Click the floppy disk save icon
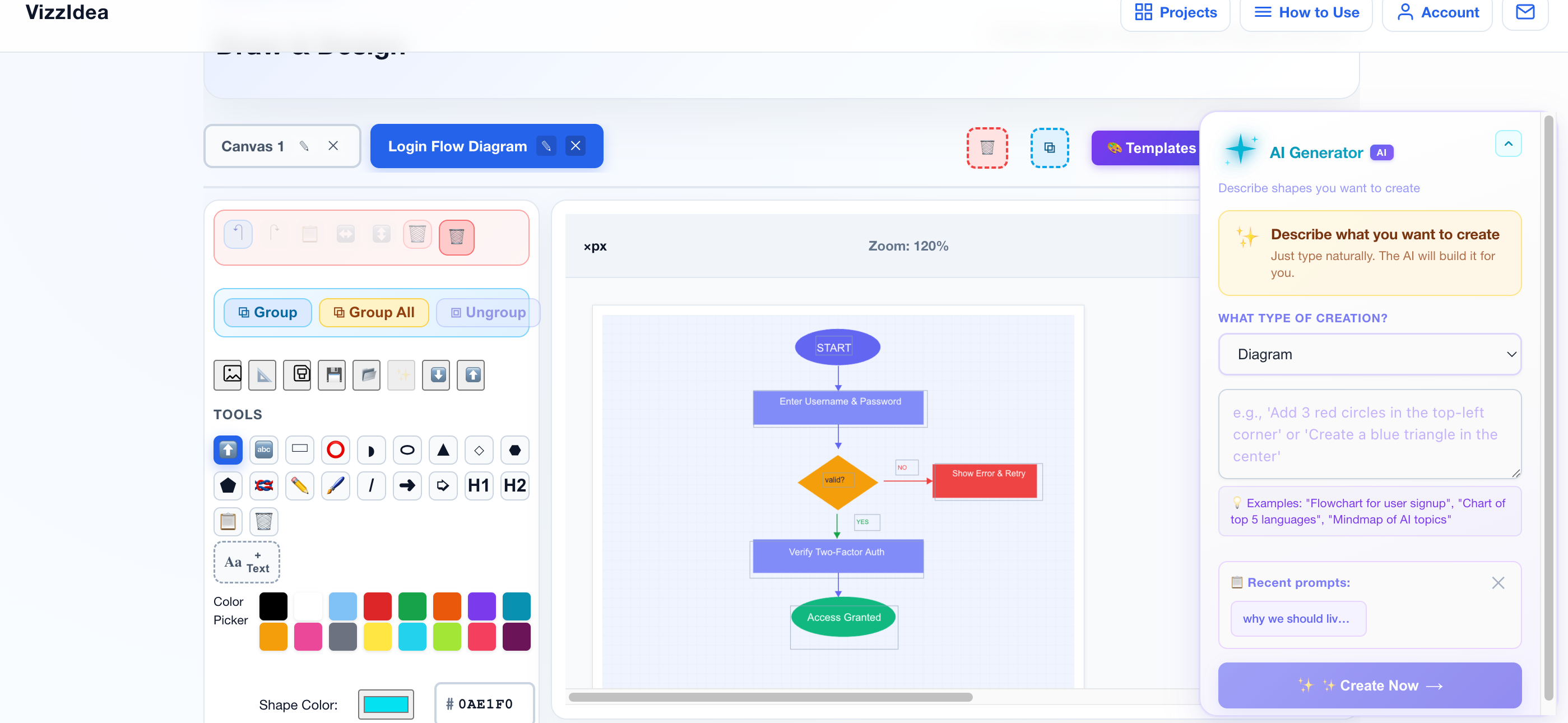 (332, 374)
